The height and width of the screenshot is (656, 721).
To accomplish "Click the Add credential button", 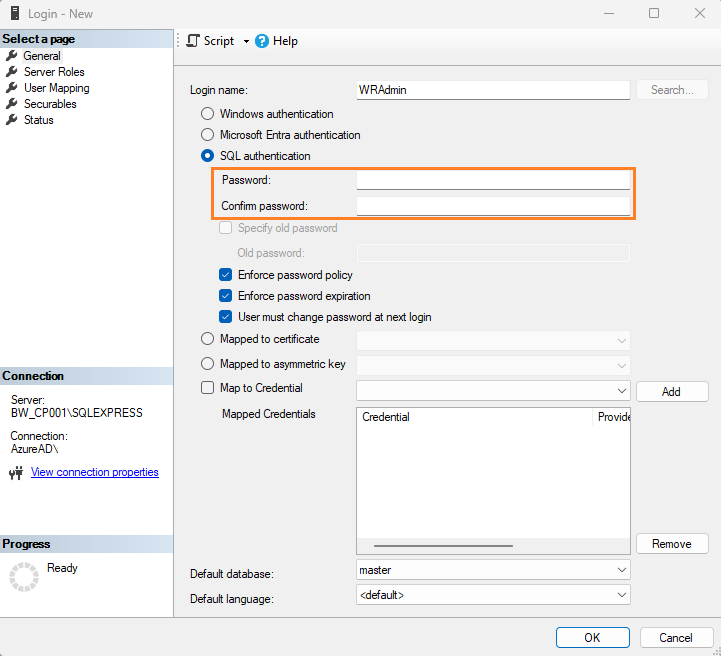I will (672, 392).
